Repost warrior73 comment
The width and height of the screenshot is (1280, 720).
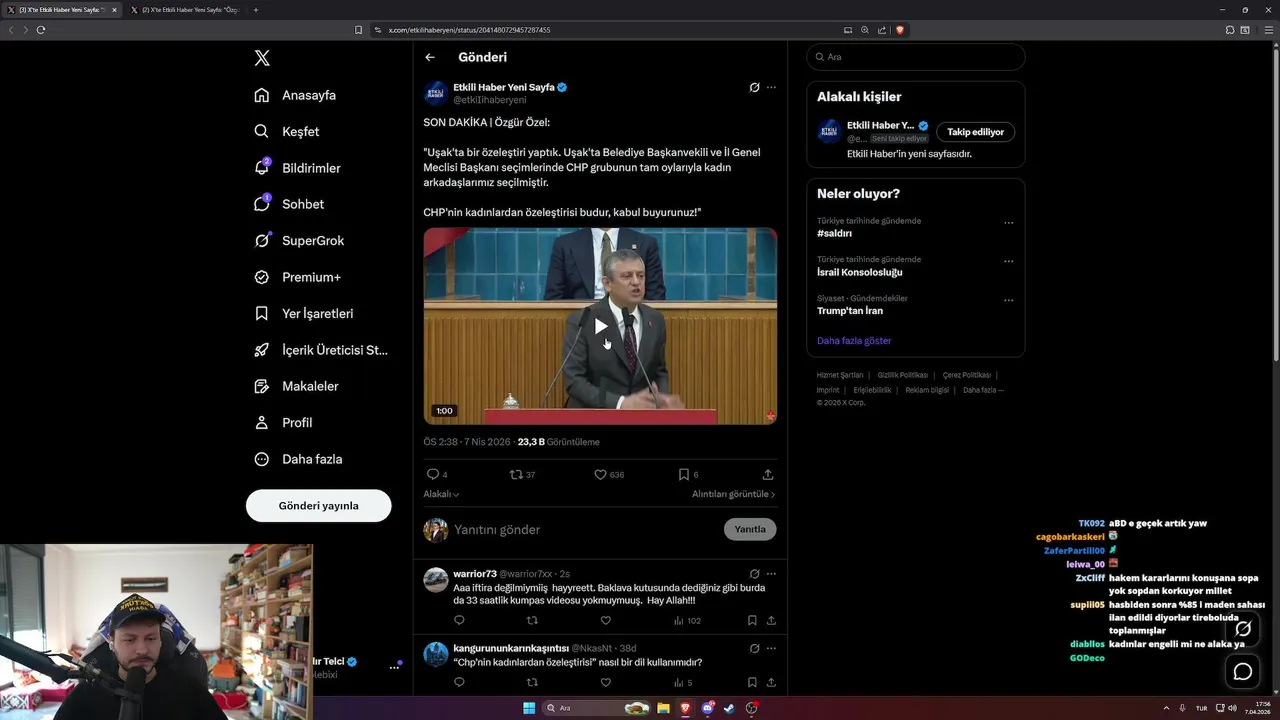coord(532,620)
